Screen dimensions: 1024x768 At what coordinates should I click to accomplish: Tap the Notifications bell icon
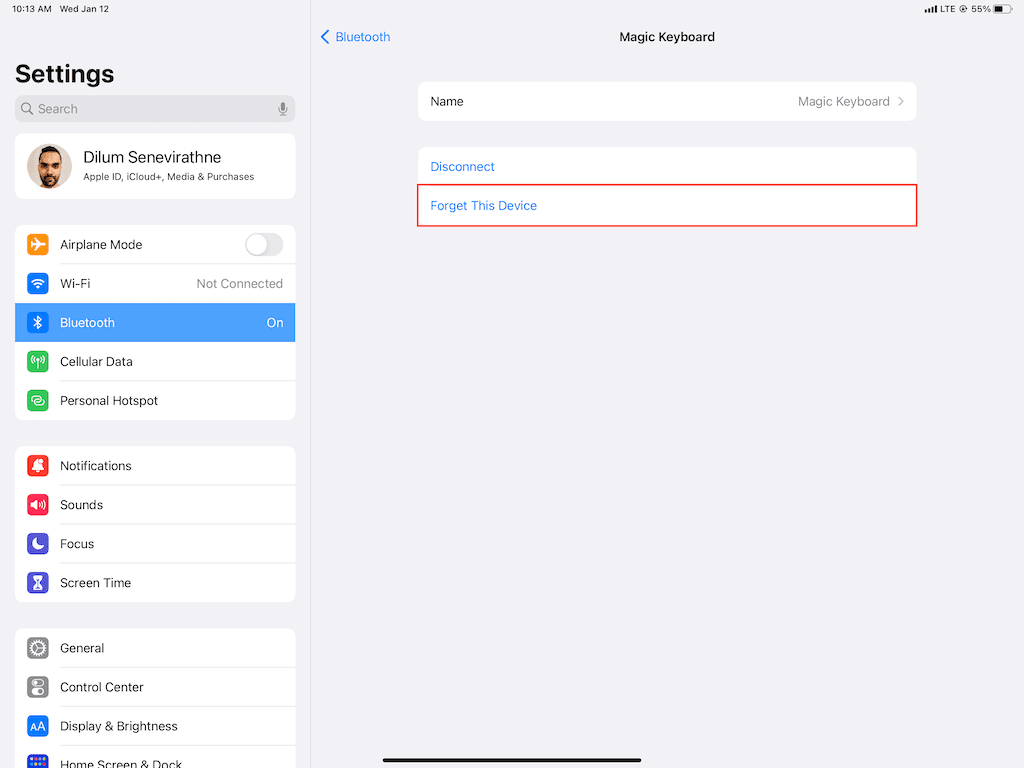[x=38, y=466]
